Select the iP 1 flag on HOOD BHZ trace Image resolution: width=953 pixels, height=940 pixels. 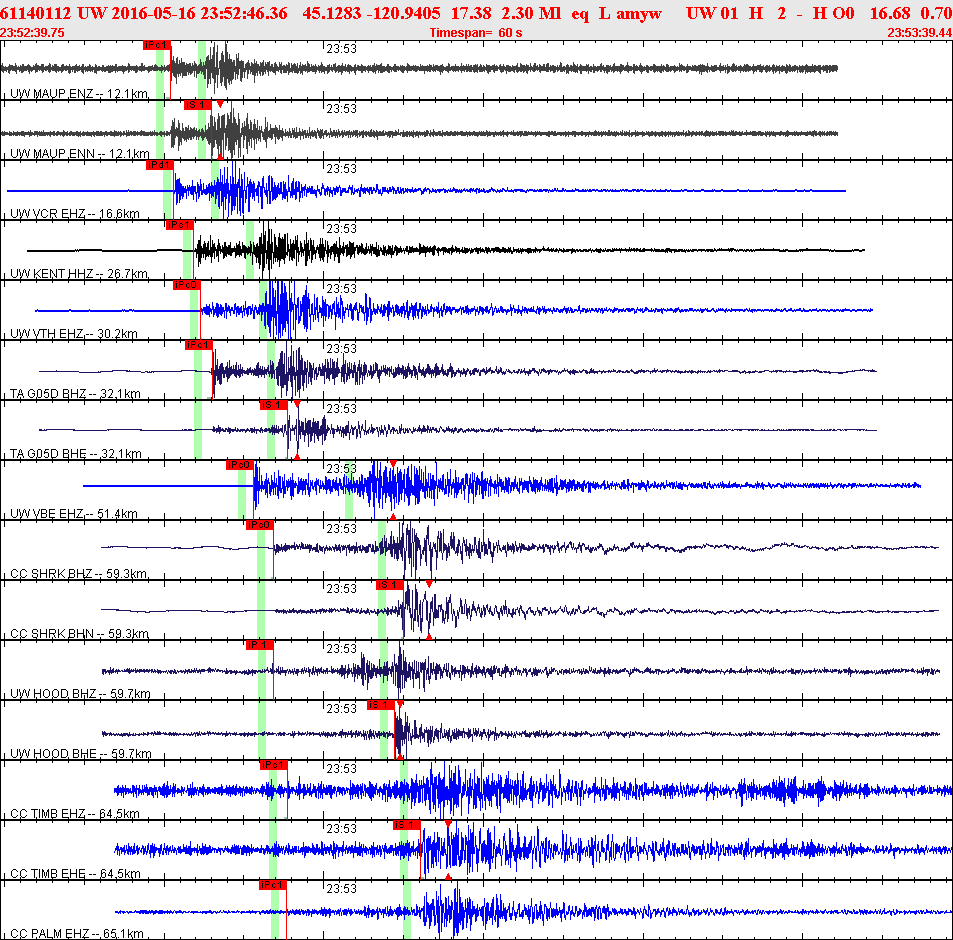260,645
